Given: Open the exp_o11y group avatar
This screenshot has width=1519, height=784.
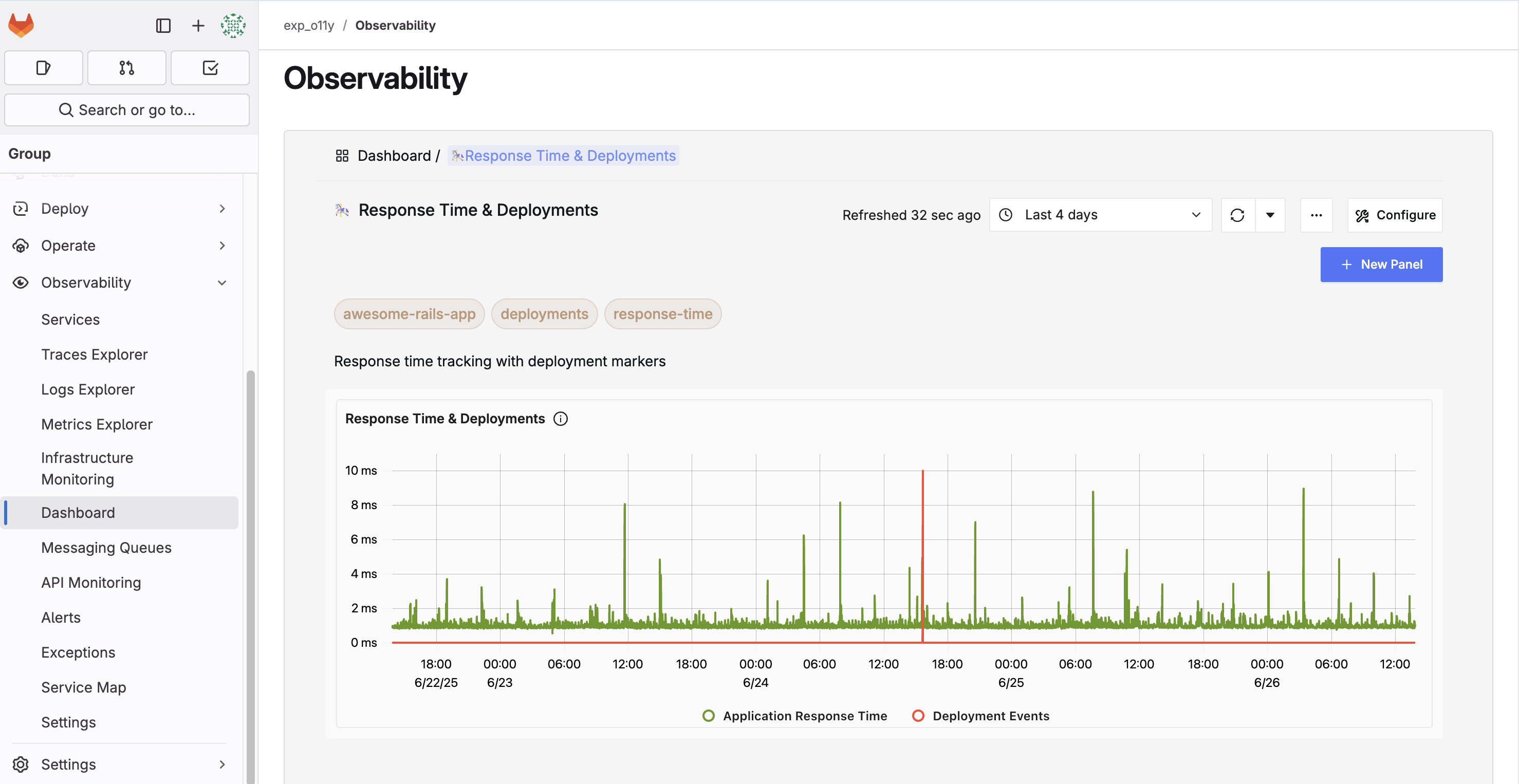Looking at the screenshot, I should click(x=233, y=25).
